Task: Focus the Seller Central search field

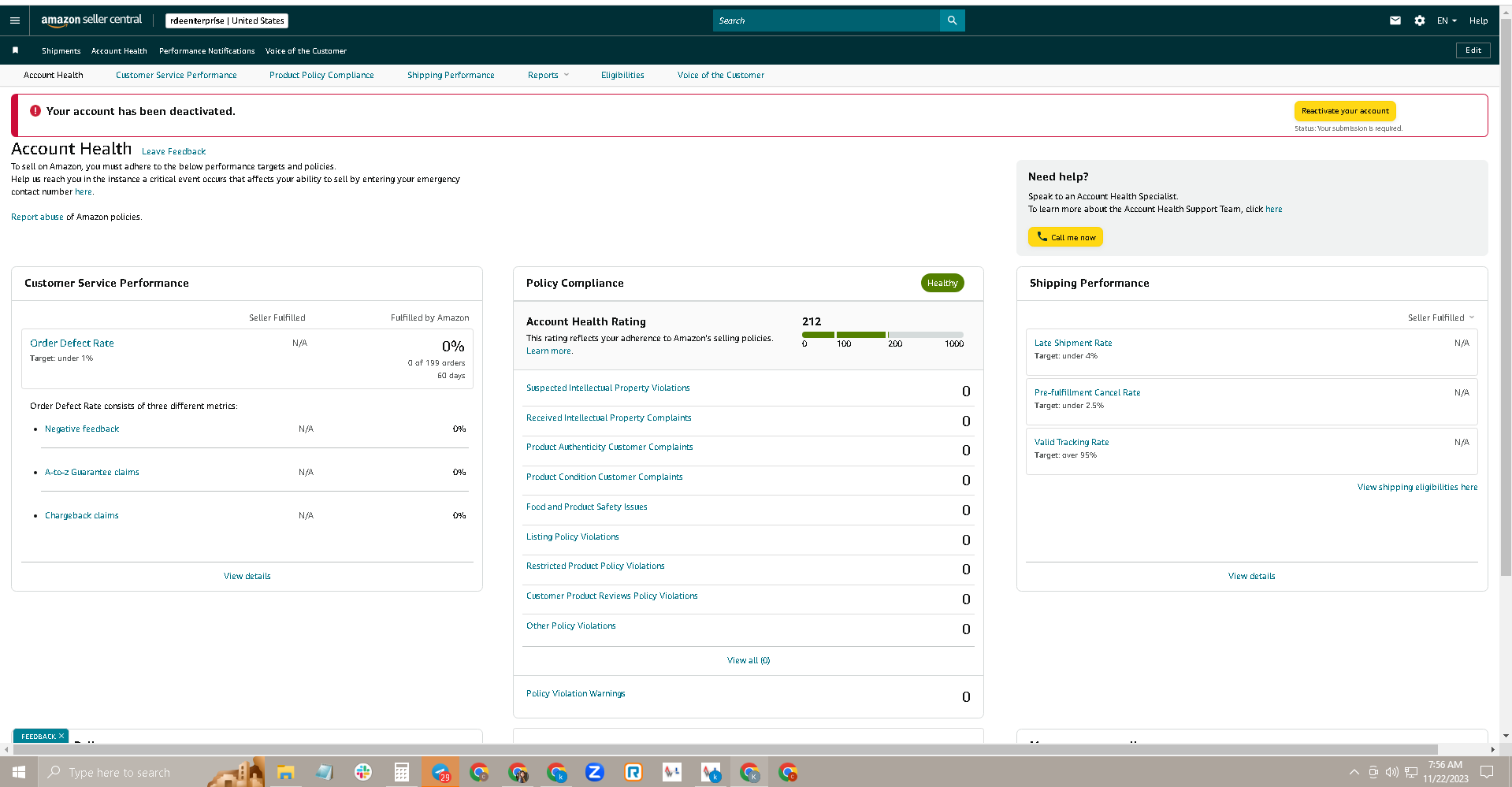Action: pos(827,20)
